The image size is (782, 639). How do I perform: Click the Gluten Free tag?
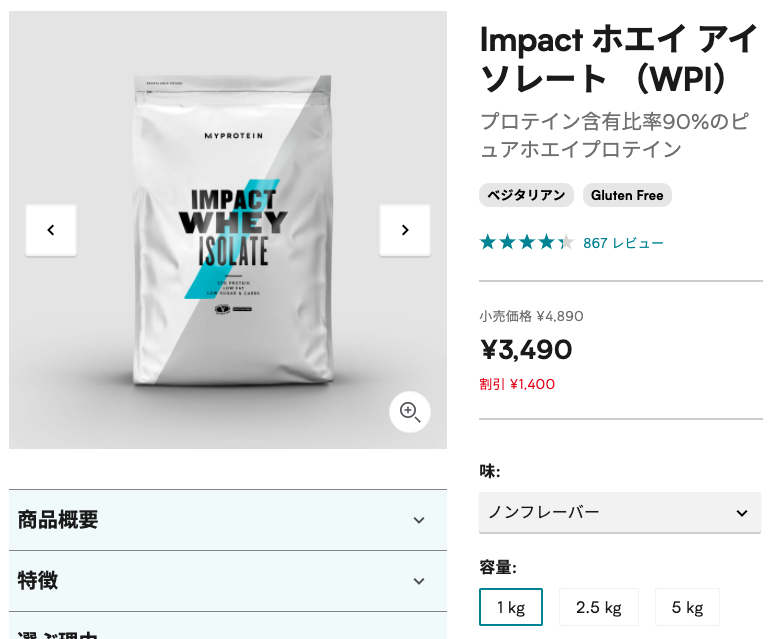[627, 195]
